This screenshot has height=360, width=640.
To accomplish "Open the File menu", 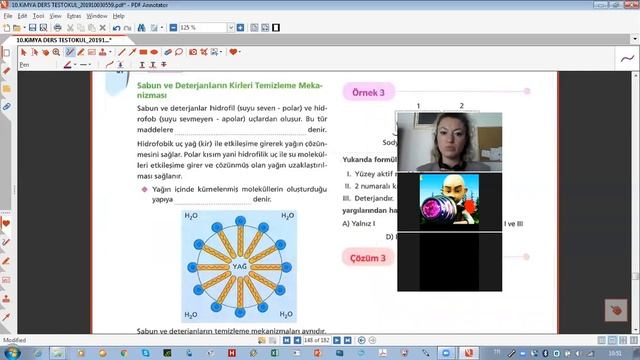I will pos(8,16).
